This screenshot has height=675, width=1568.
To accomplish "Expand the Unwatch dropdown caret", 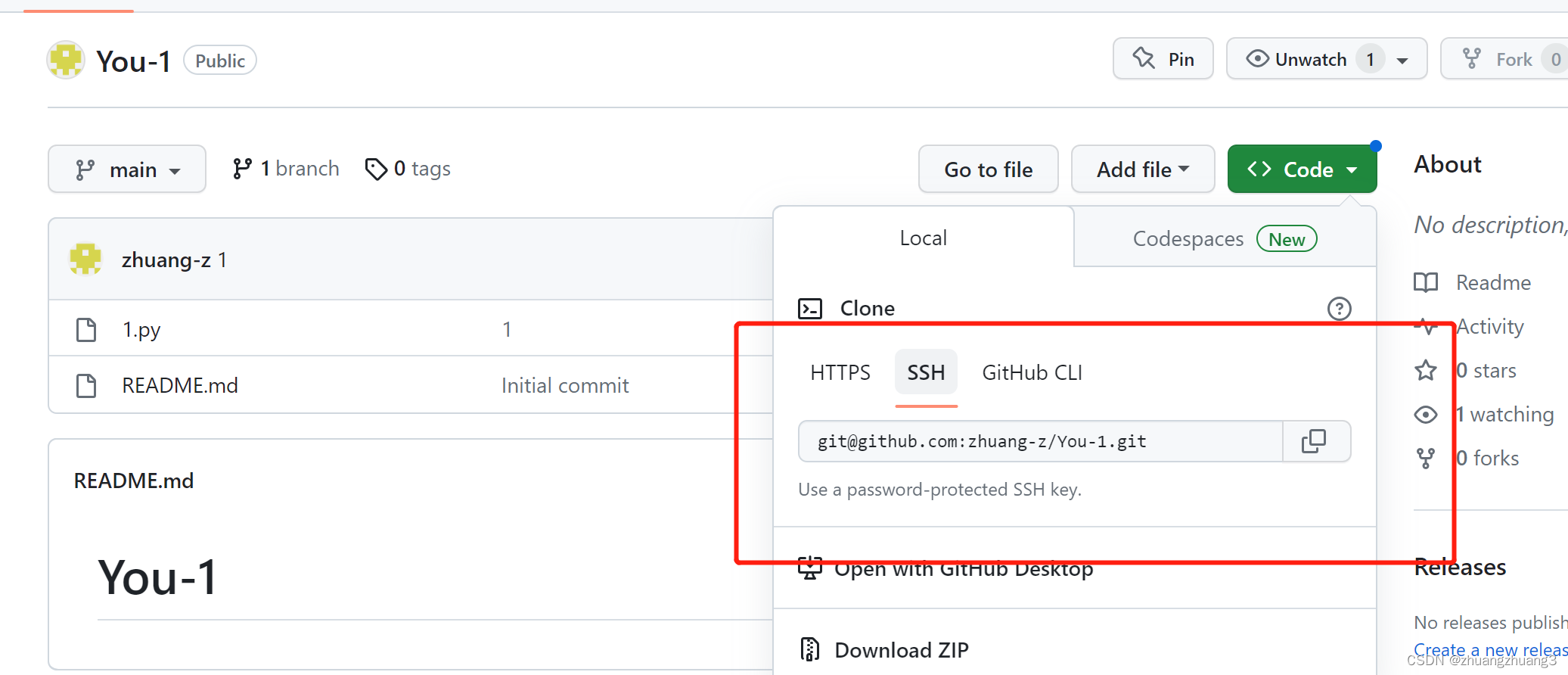I will click(1402, 61).
